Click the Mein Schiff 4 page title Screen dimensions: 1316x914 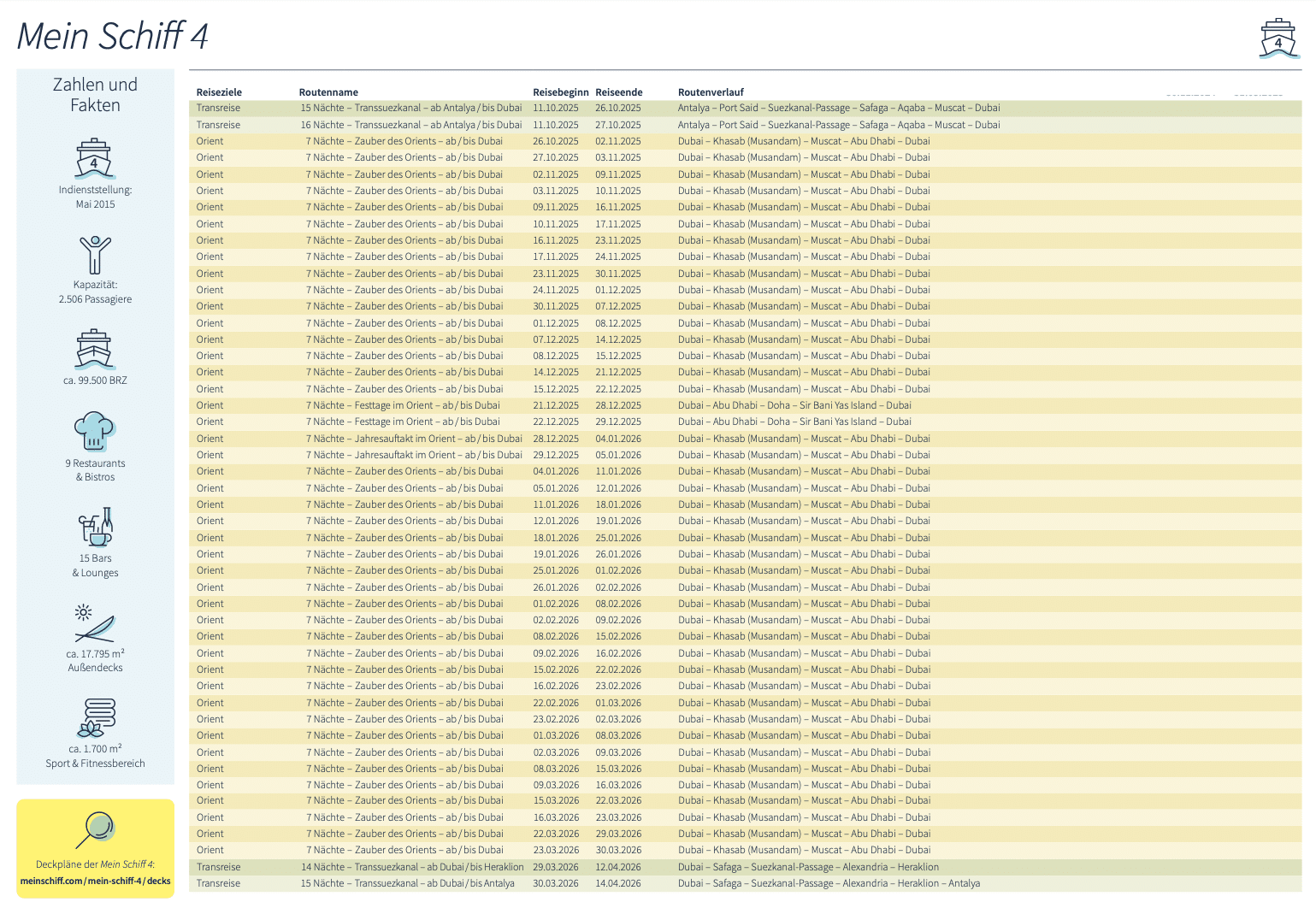pyautogui.click(x=113, y=36)
